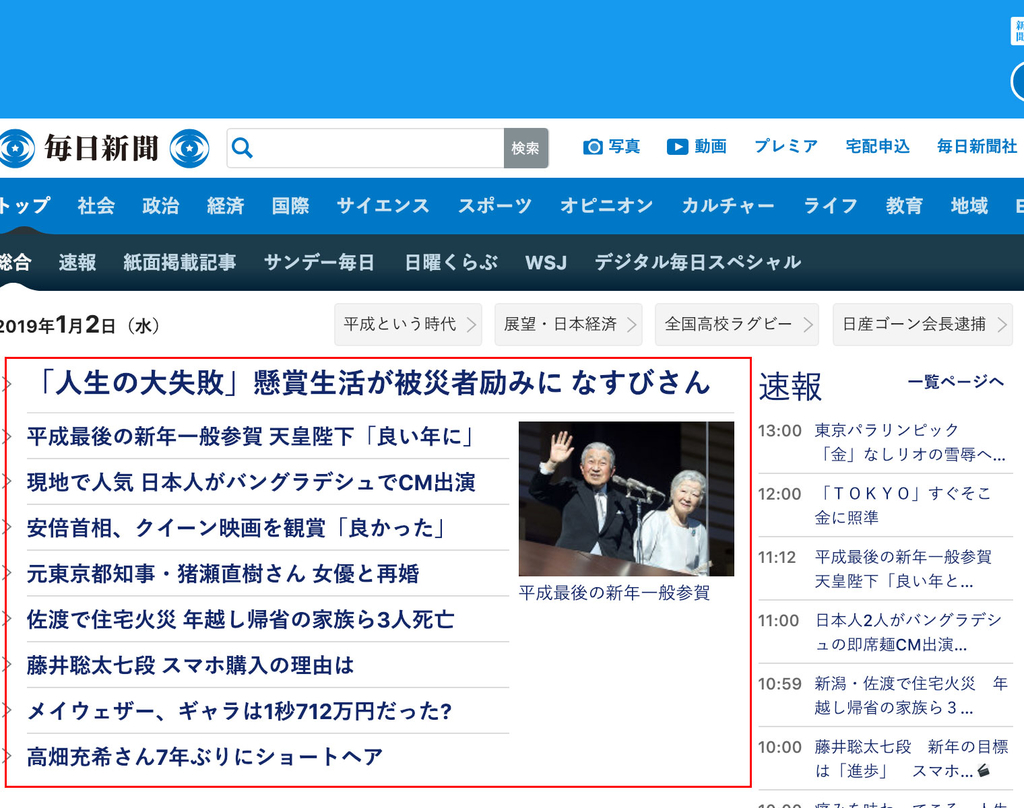
Task: Open the 一覧ページへ link
Action: [955, 381]
